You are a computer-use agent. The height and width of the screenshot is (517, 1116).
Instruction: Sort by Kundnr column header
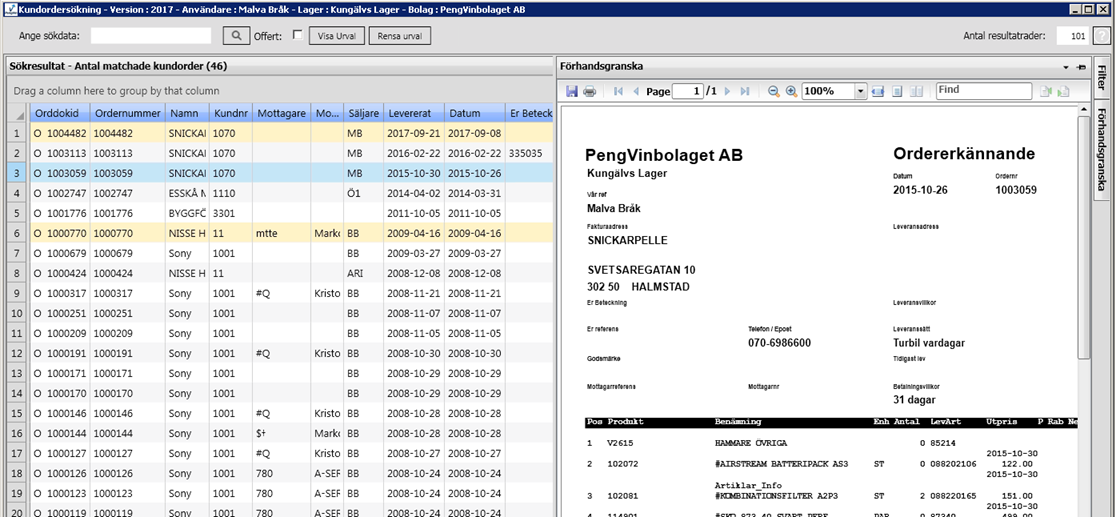click(x=231, y=113)
